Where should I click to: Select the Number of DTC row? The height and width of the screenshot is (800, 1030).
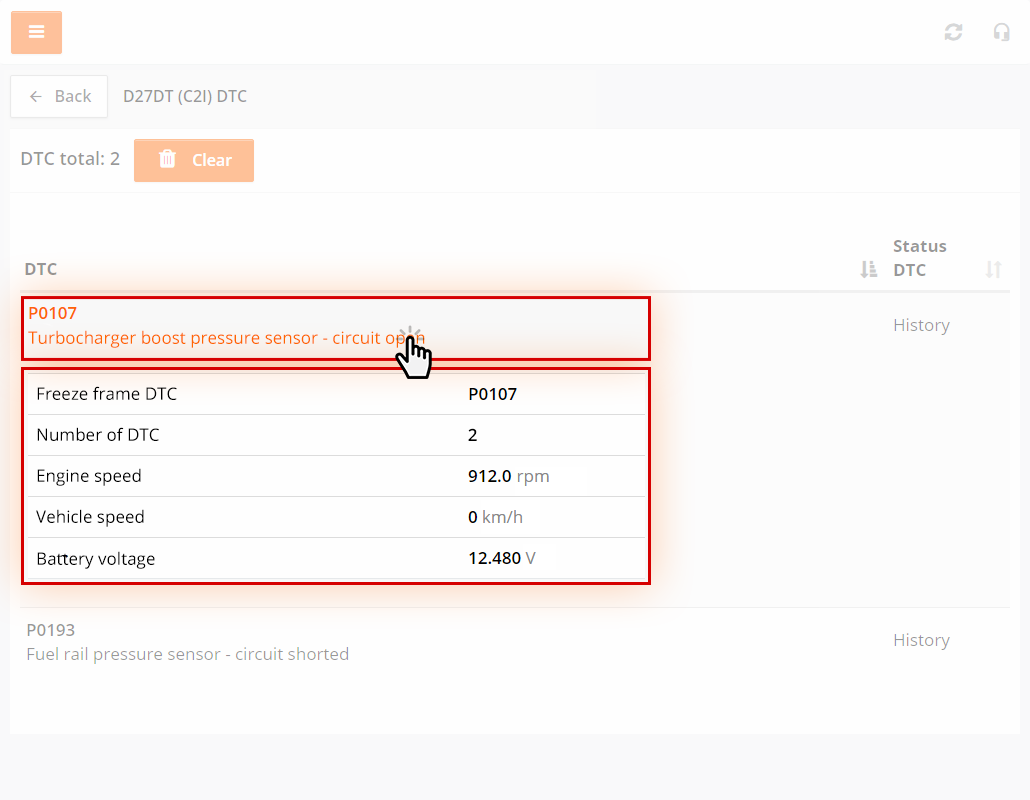(x=335, y=435)
